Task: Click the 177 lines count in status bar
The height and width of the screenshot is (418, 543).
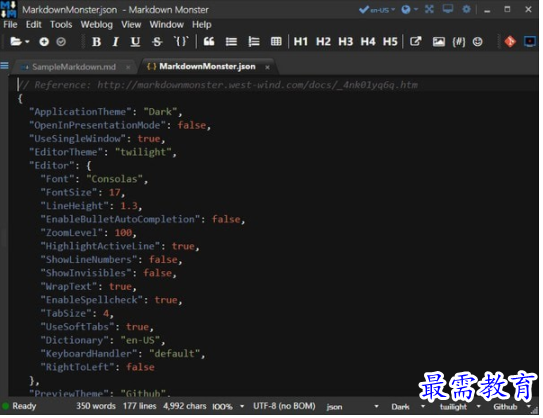Action: [140, 406]
